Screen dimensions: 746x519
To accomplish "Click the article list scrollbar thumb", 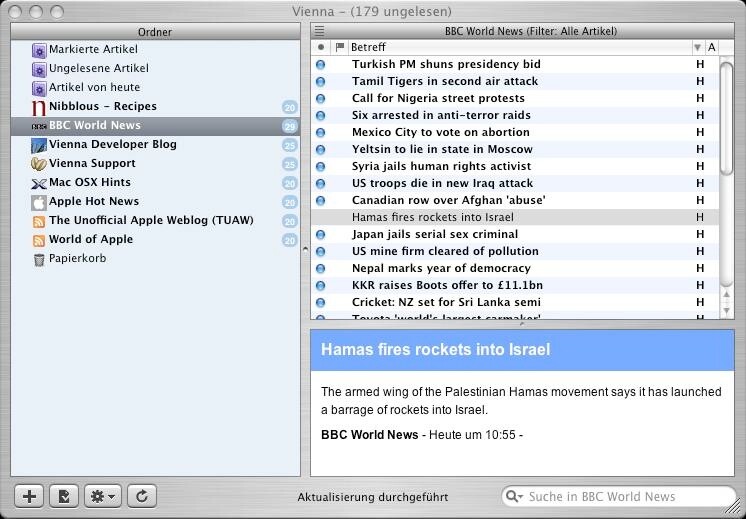I will coord(726,118).
